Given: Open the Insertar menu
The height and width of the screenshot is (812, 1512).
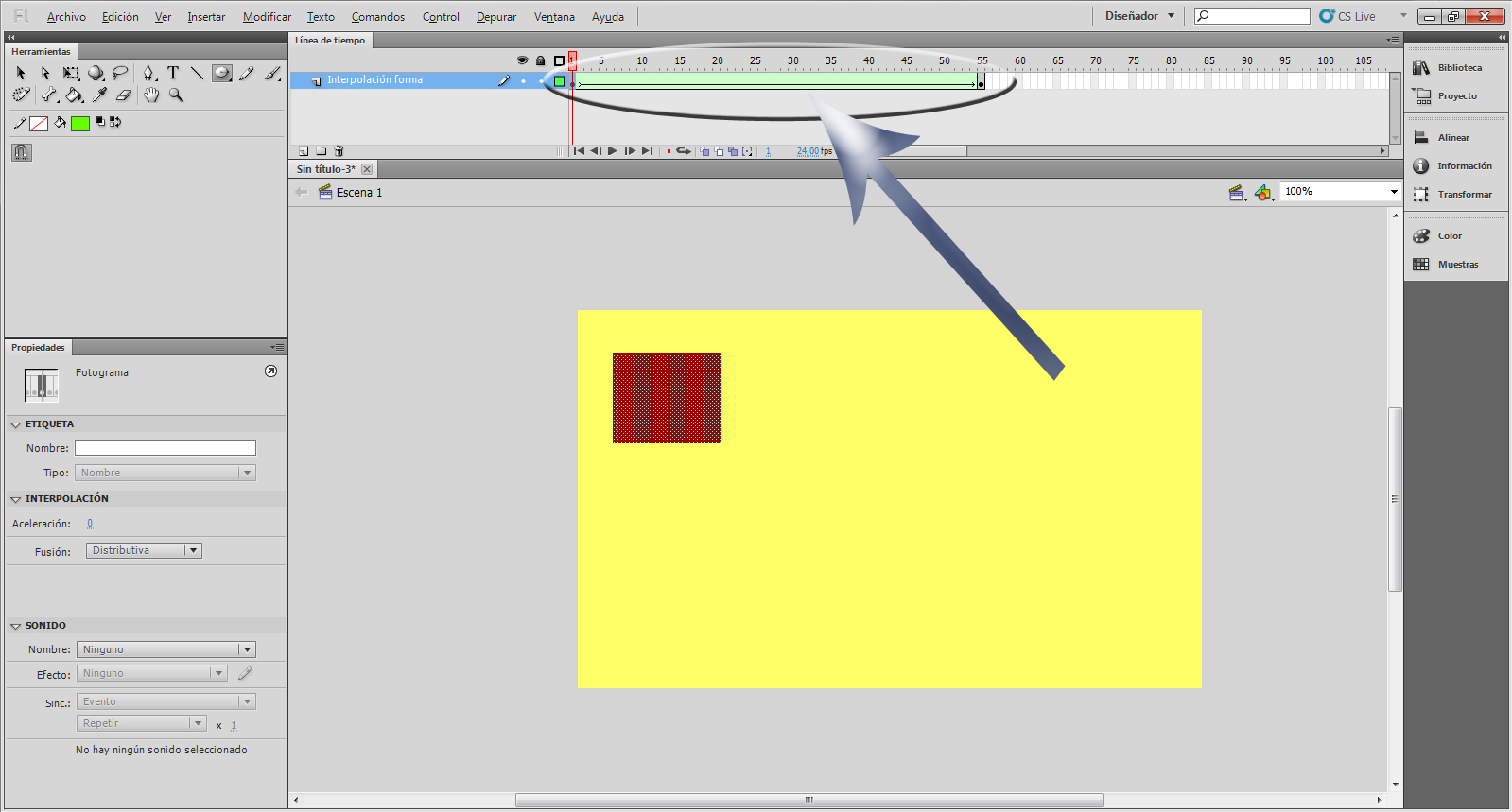Looking at the screenshot, I should click(206, 17).
